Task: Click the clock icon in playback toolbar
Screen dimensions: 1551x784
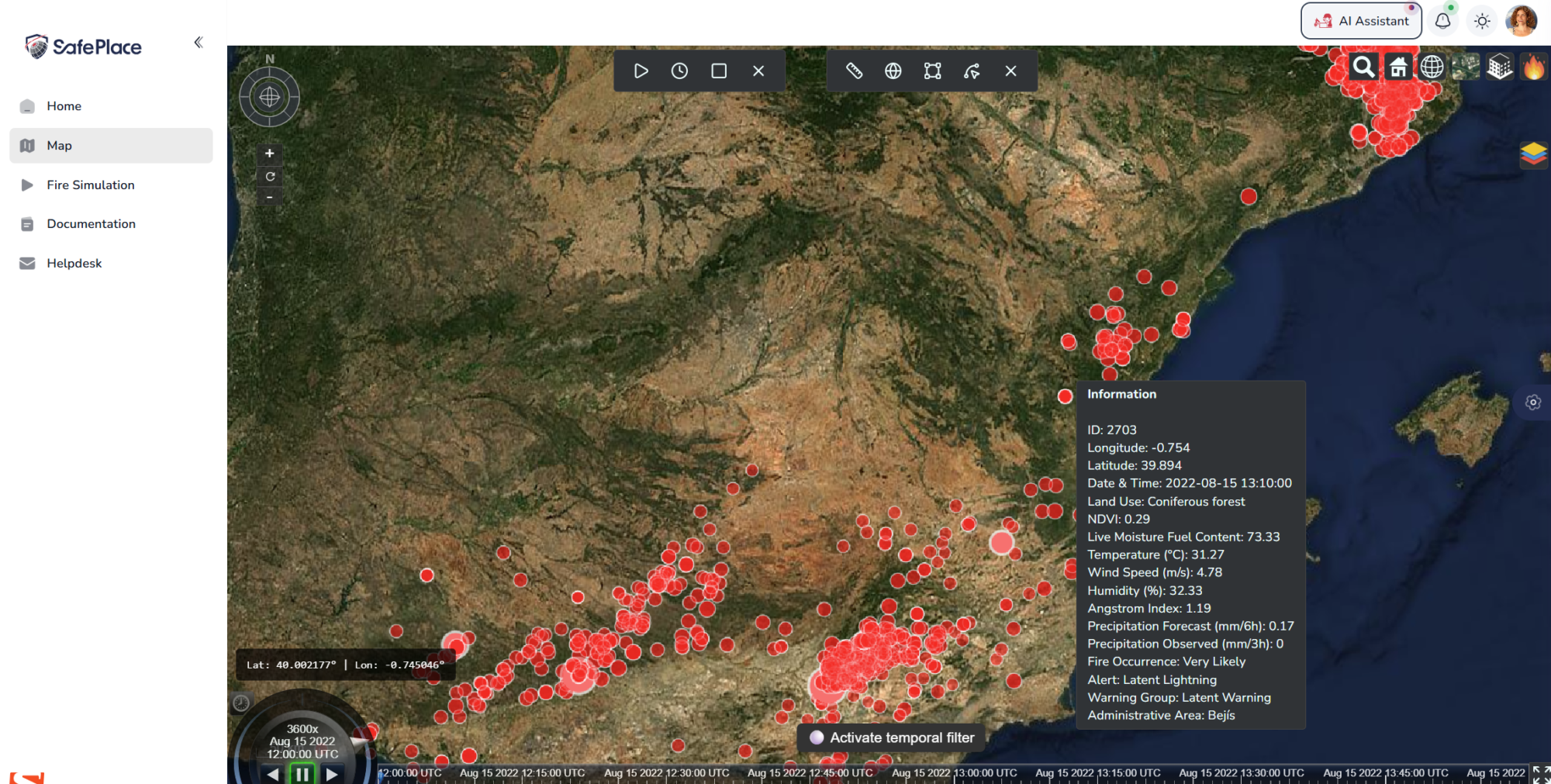Action: [679, 71]
